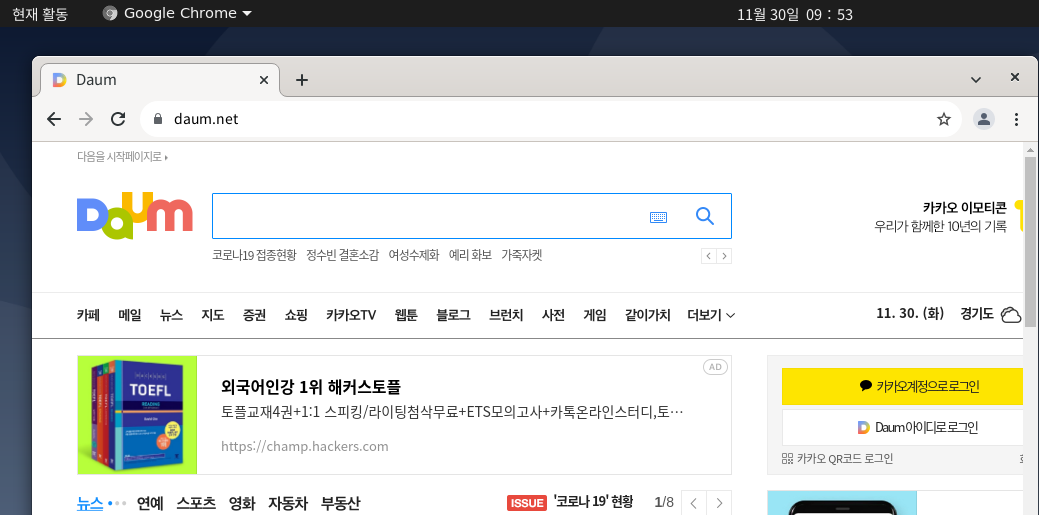Go to next issue with right arrow
The height and width of the screenshot is (515, 1039).
(719, 503)
